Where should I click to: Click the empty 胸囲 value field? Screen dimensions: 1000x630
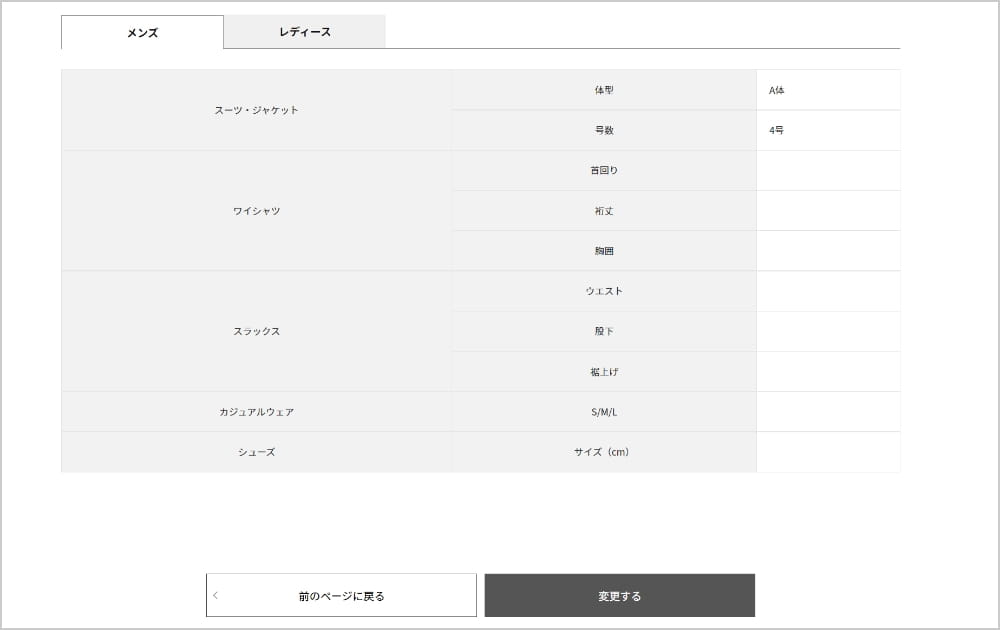pyautogui.click(x=828, y=251)
